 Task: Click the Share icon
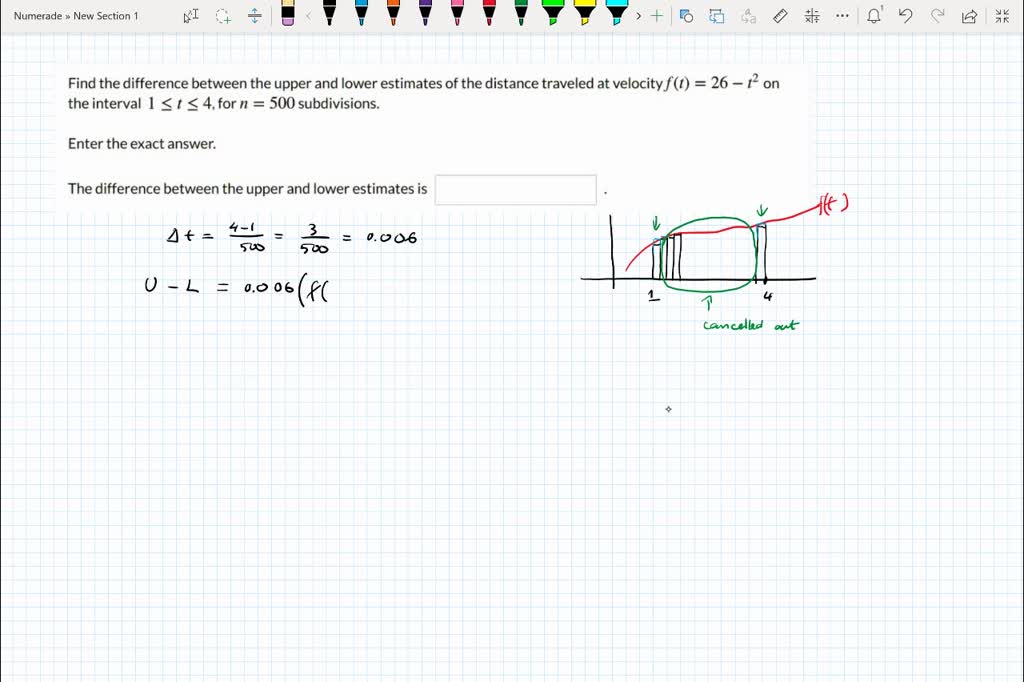tap(969, 15)
